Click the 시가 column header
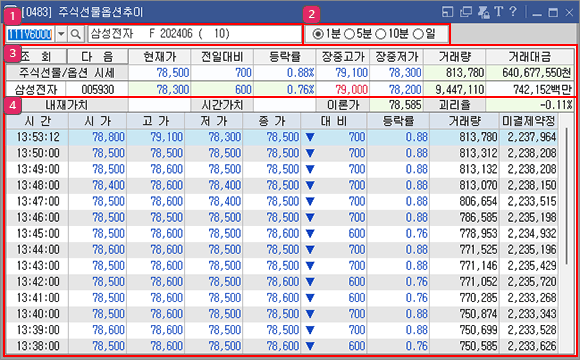Image resolution: width=580 pixels, height=360 pixels. click(x=98, y=121)
